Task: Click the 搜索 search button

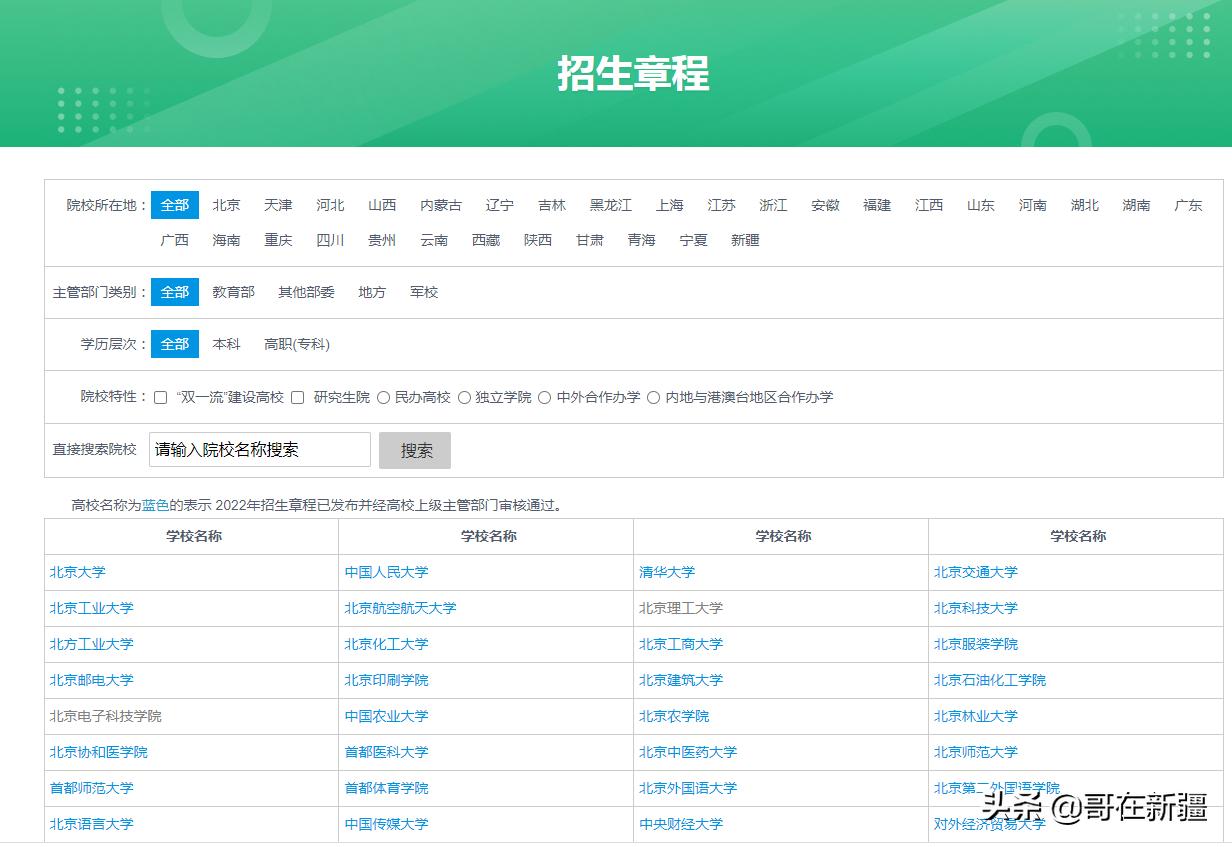Action: click(x=414, y=450)
